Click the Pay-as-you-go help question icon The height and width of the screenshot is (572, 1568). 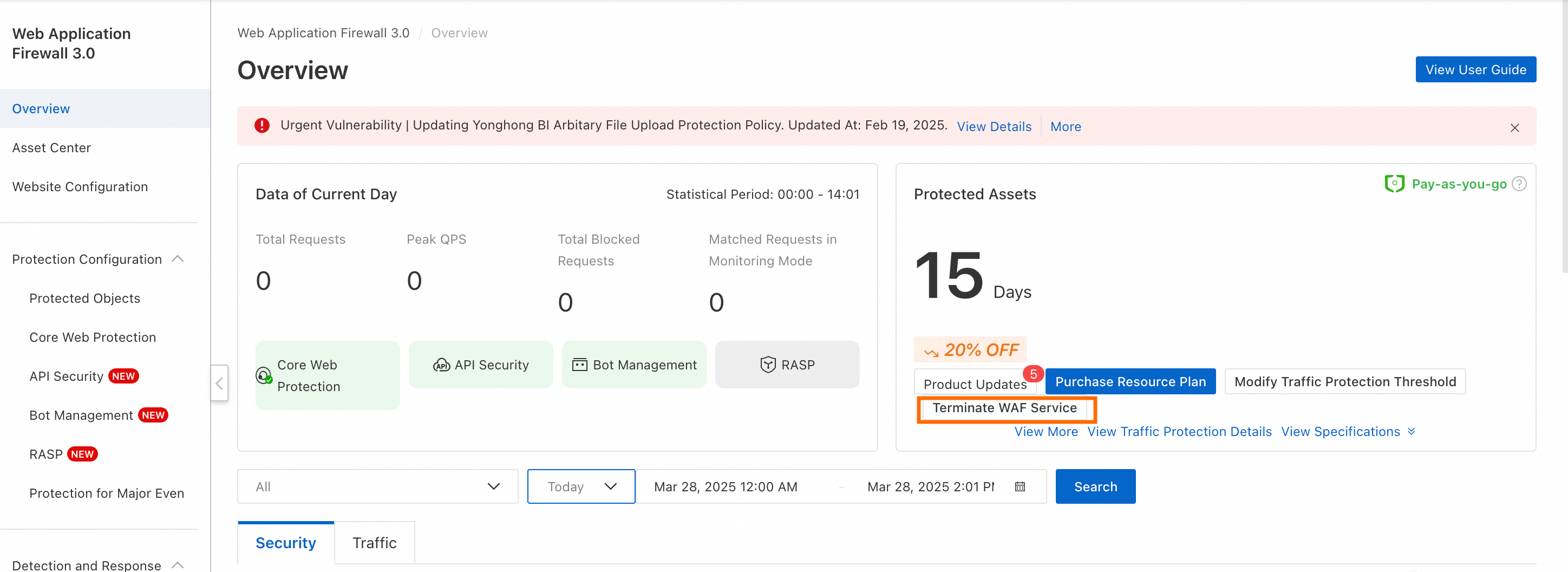tap(1519, 184)
